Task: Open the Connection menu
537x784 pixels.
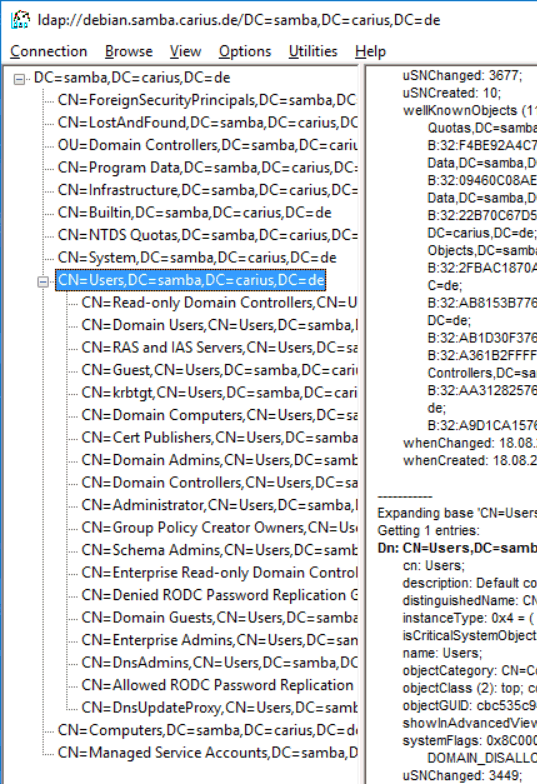Action: tap(48, 52)
